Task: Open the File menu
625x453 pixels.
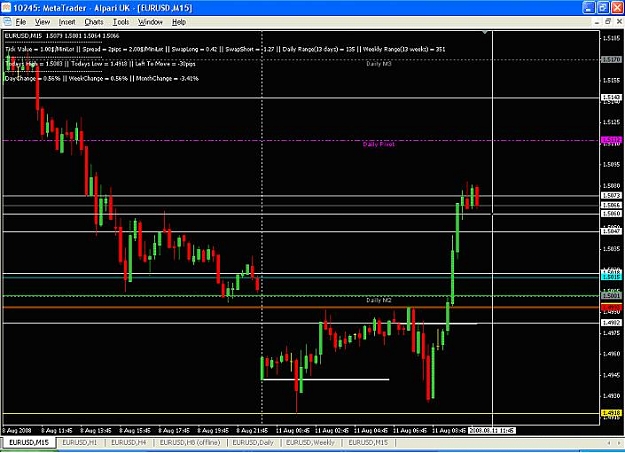Action: (21, 22)
